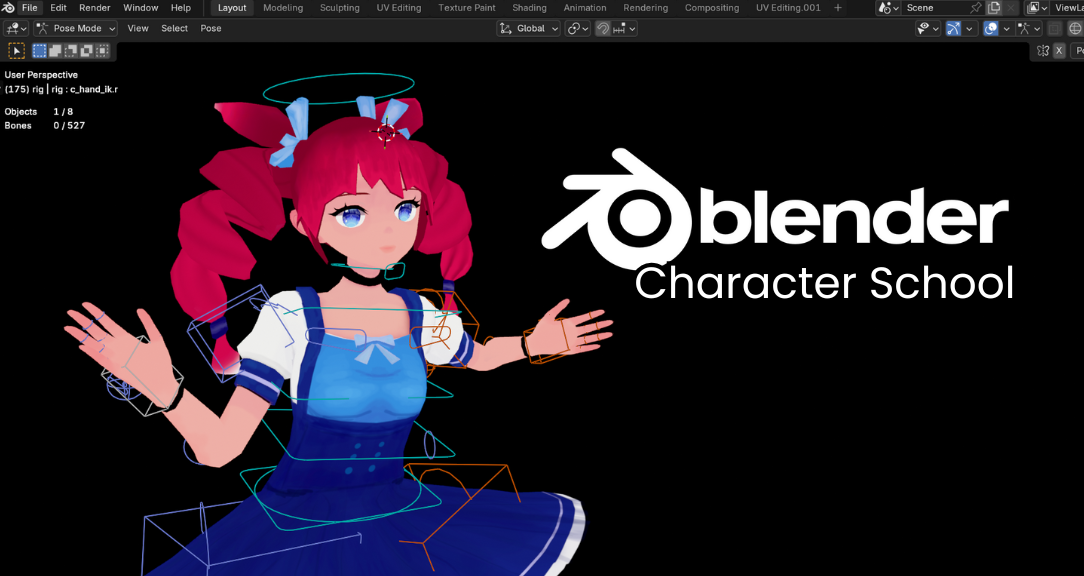Select the wireframe shading sphere icon
This screenshot has height=576, width=1084.
(1075, 29)
